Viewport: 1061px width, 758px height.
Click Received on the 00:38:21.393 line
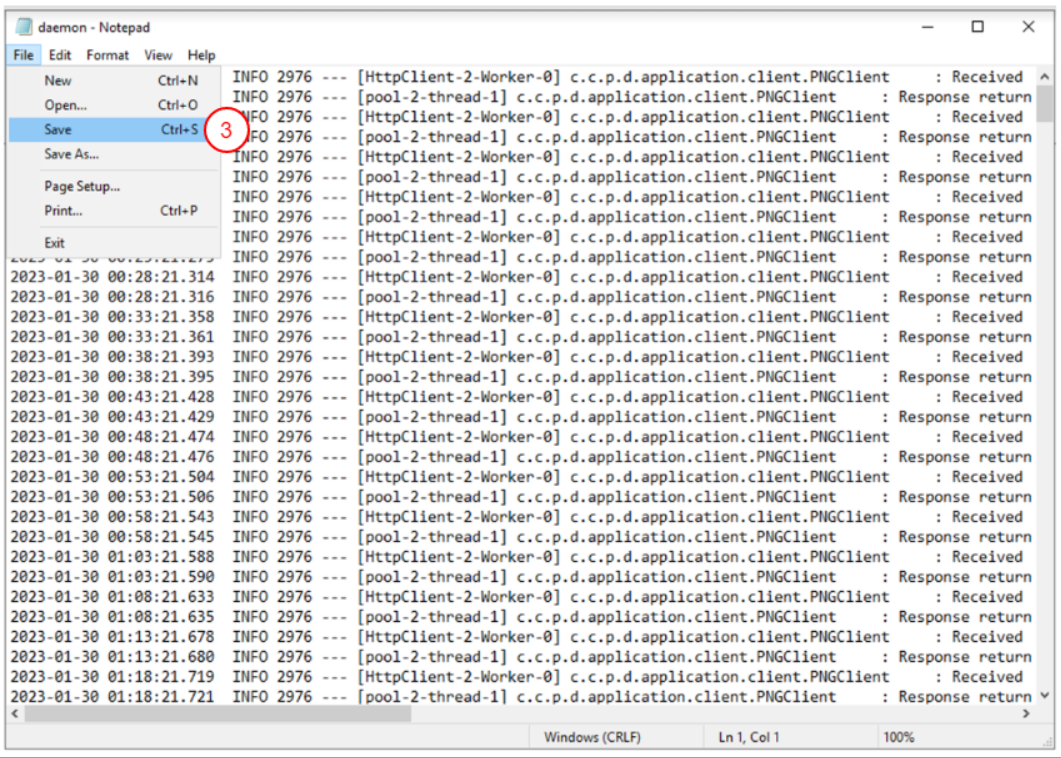pos(987,357)
